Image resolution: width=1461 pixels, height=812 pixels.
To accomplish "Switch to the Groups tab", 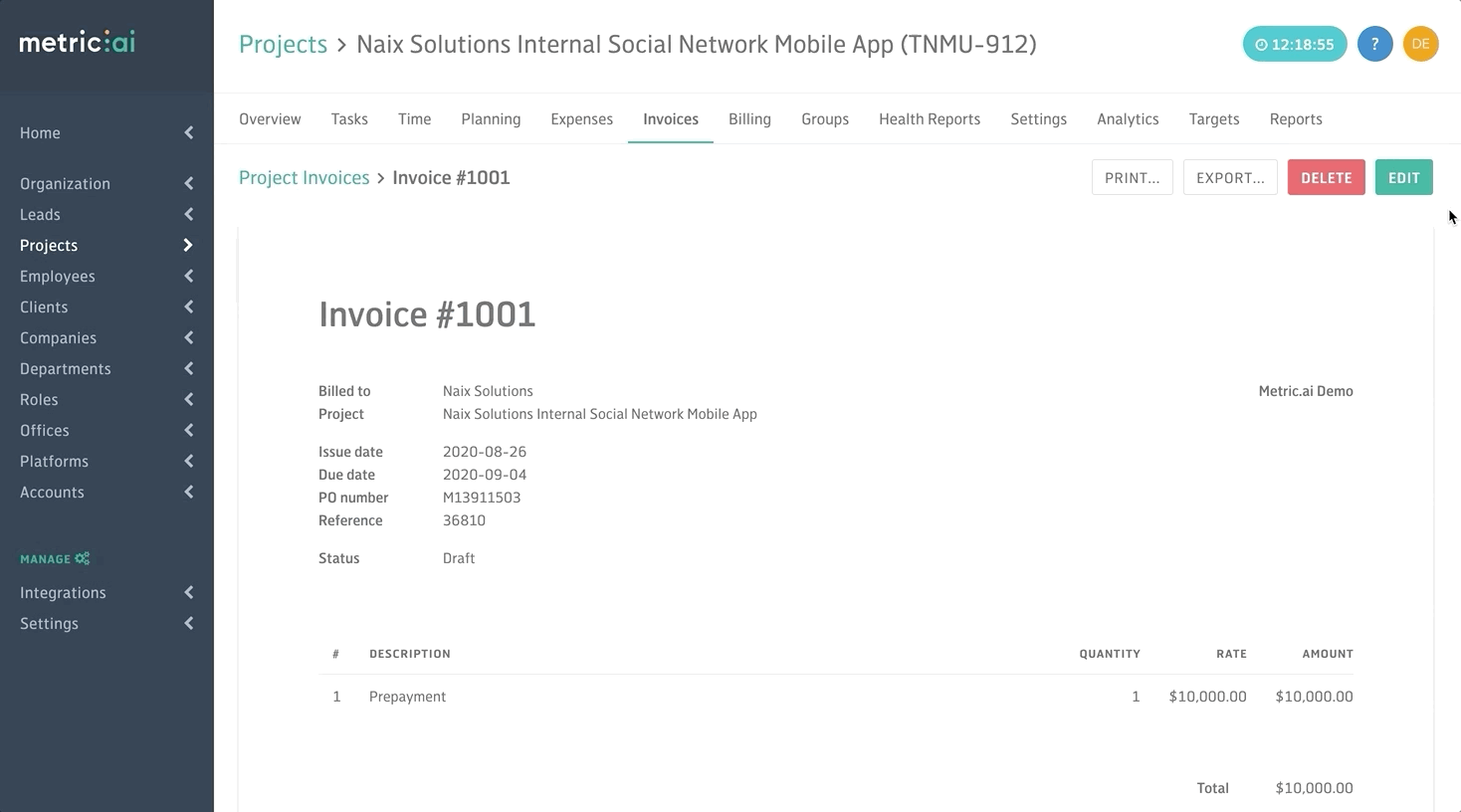I will click(825, 118).
